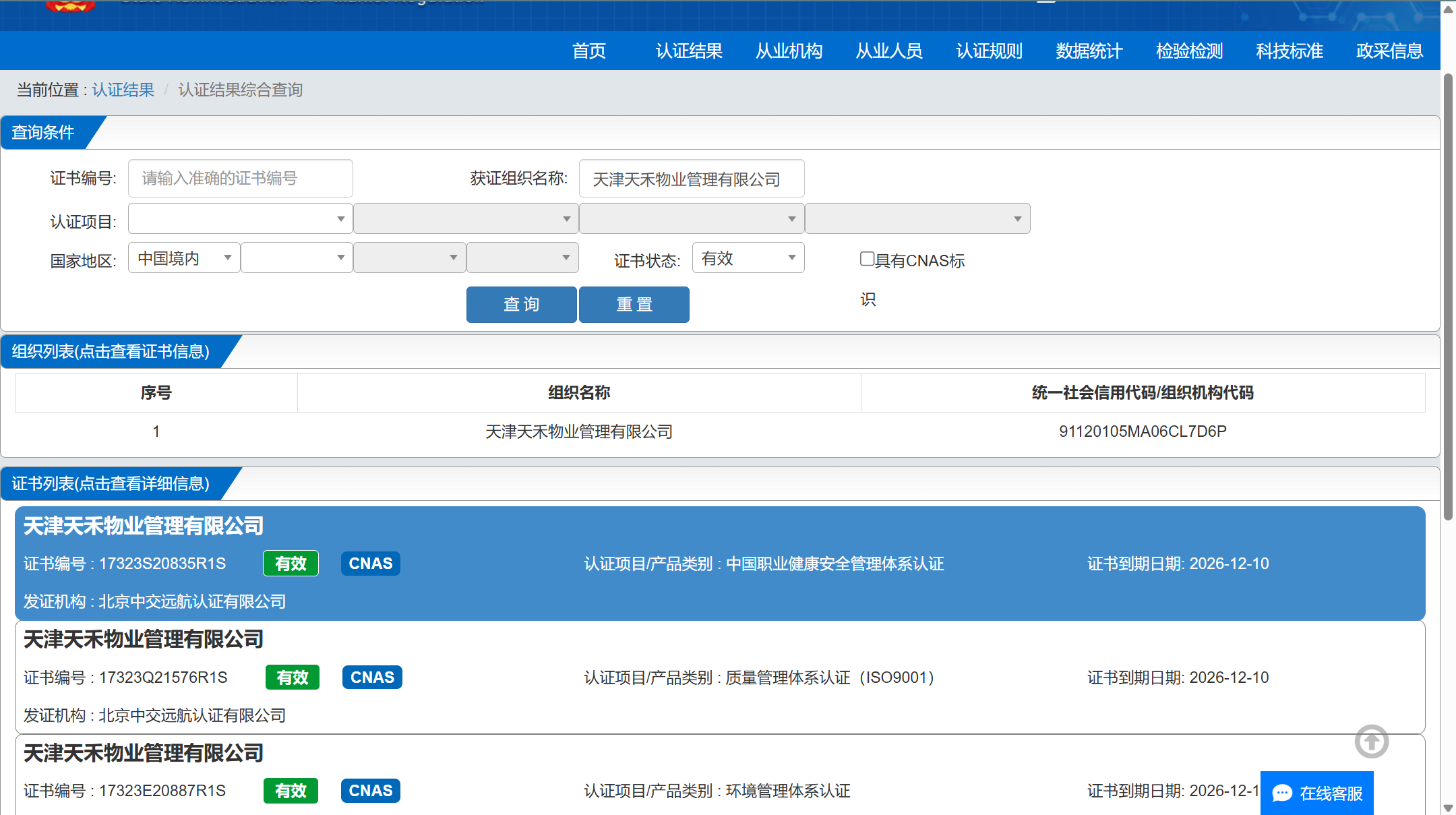Click into the 证书编号 input field
The image size is (1456, 815).
tap(241, 178)
